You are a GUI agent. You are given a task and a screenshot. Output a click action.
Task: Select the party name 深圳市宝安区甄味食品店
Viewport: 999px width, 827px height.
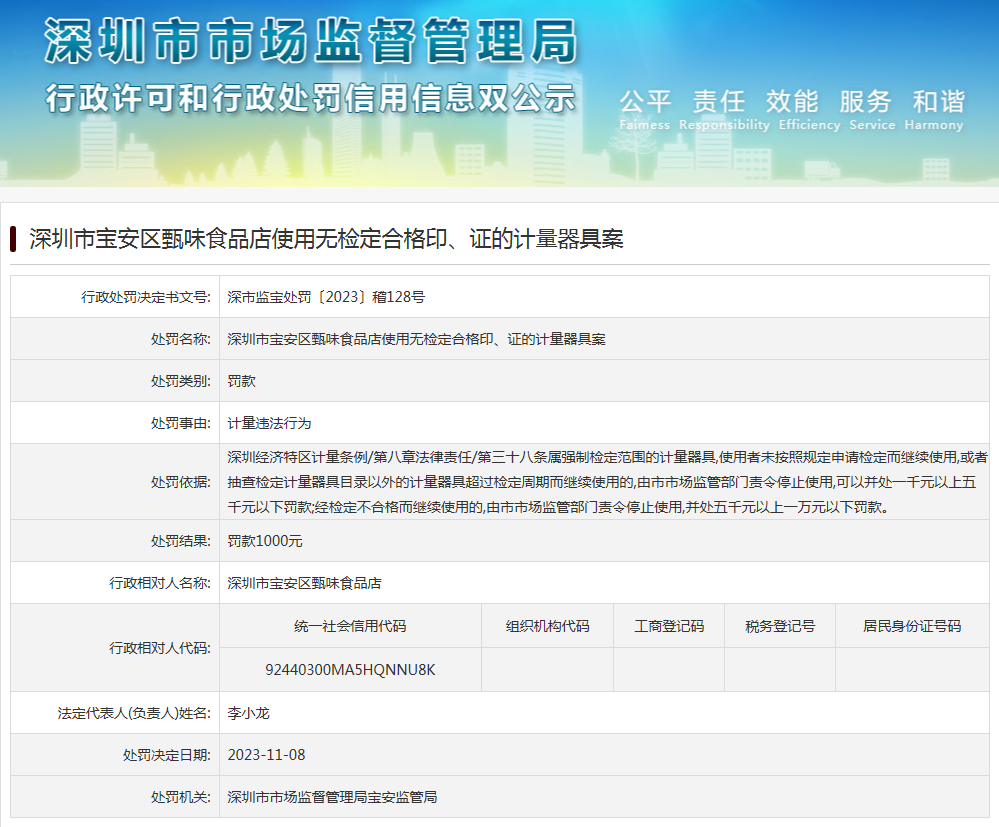[305, 583]
